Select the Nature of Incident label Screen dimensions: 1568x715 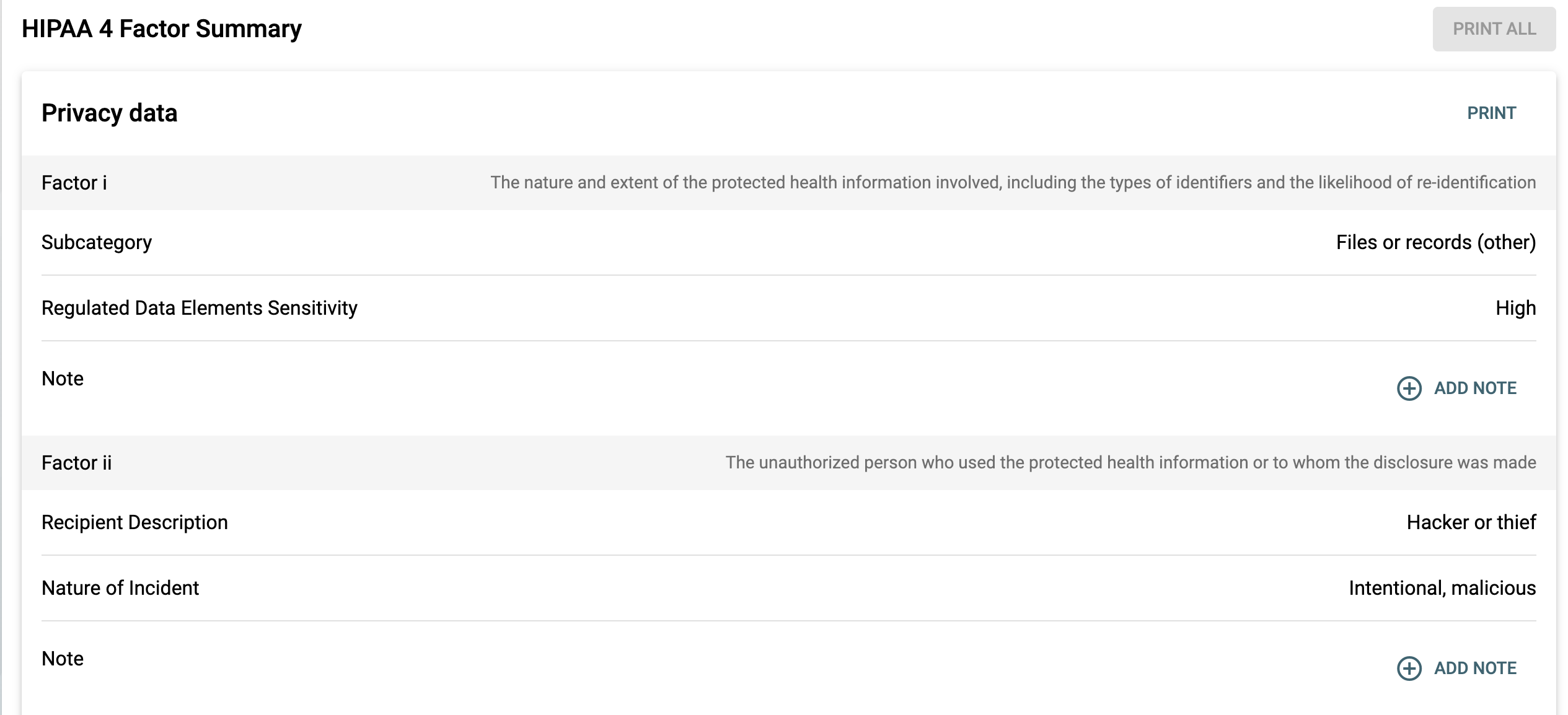120,588
